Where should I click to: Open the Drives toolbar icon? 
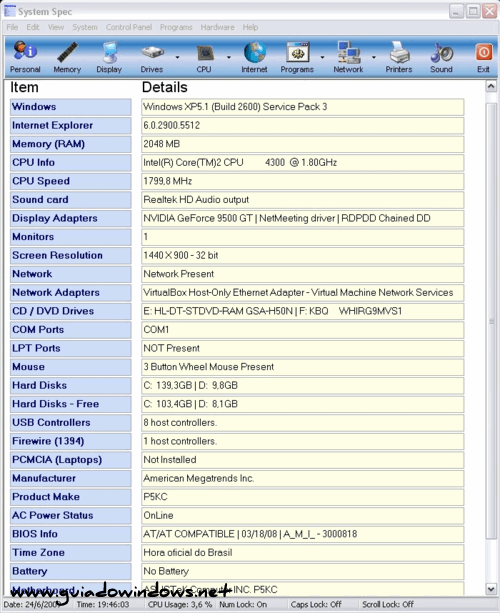(152, 57)
